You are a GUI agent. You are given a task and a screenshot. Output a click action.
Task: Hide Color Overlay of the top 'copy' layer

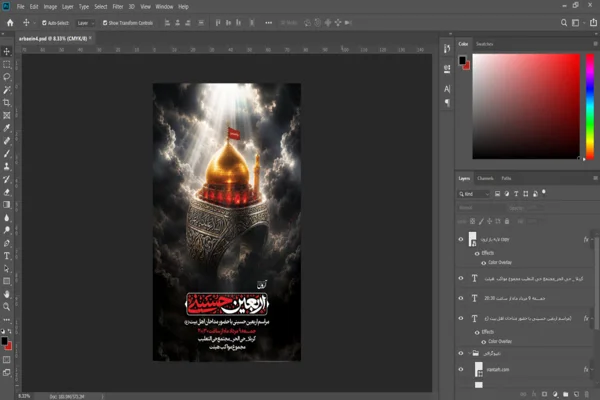pyautogui.click(x=483, y=263)
